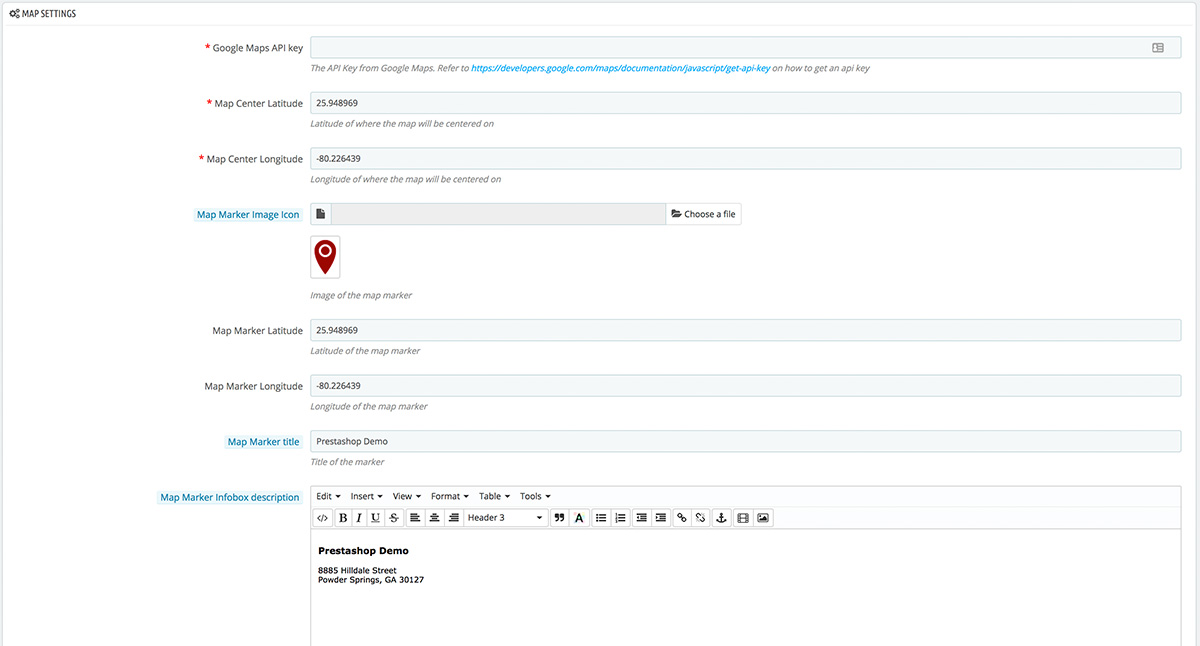
Task: Focus the Map Marker title field
Action: click(746, 441)
